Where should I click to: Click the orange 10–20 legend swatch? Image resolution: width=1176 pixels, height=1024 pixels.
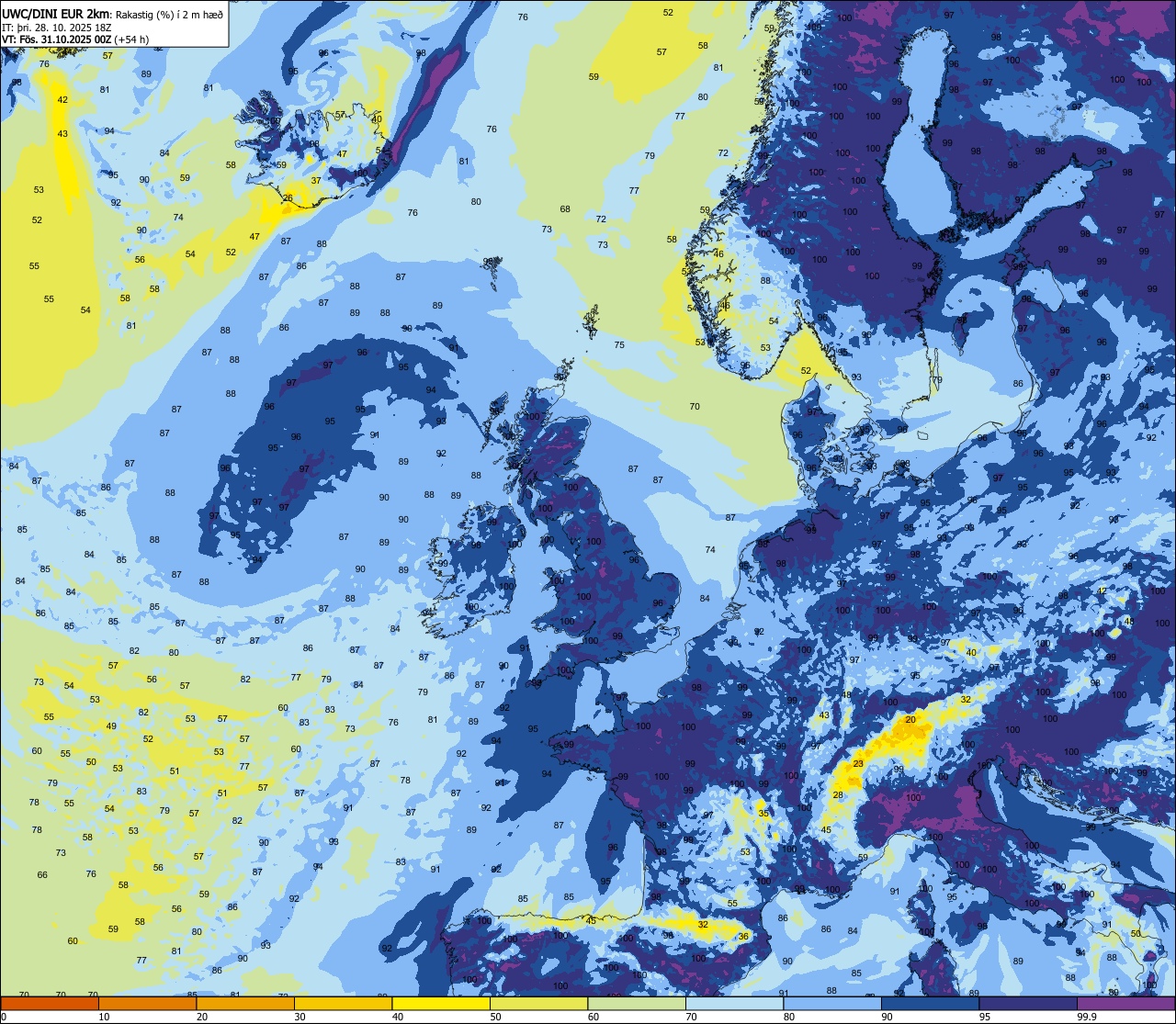click(x=147, y=1003)
